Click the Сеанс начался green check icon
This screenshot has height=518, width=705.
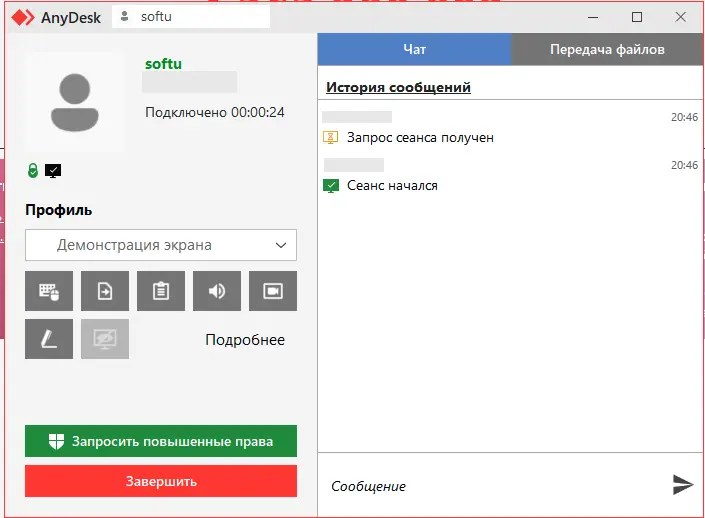click(331, 186)
